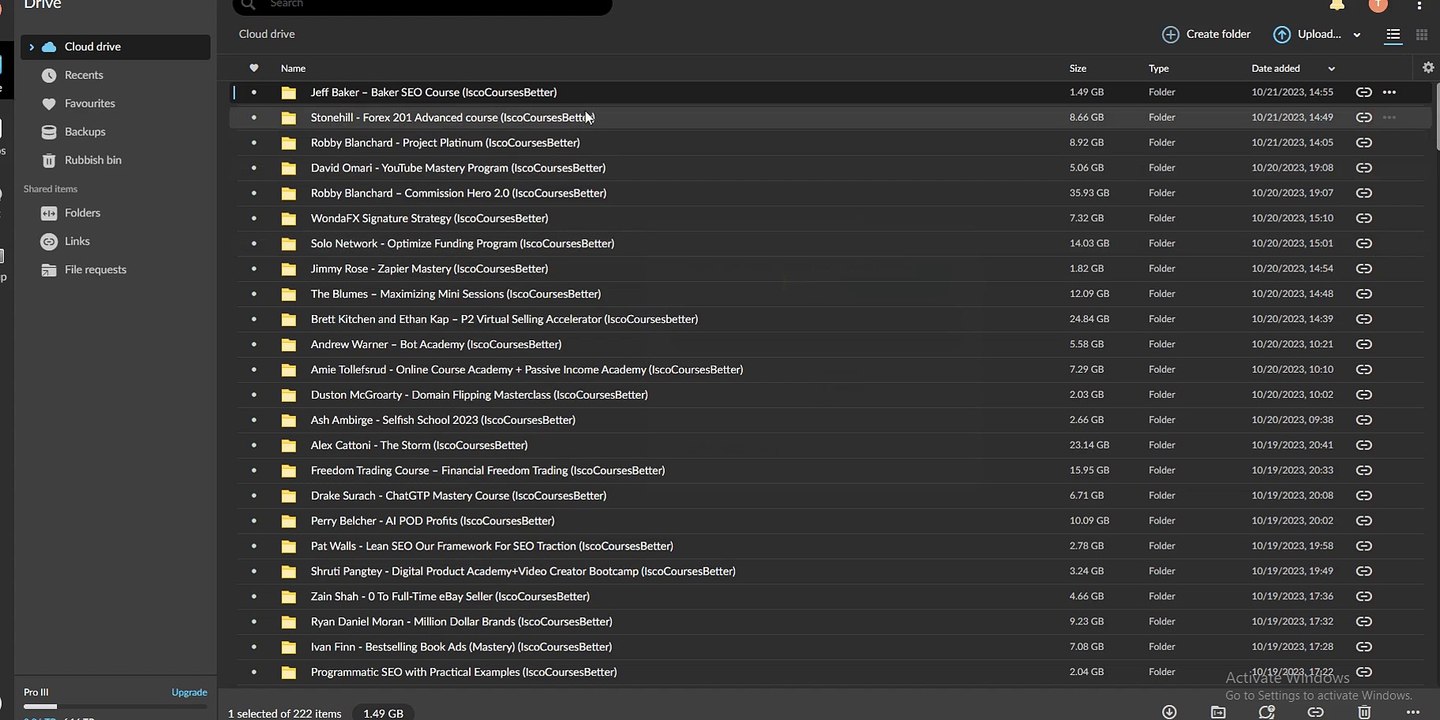Select 'Ivan Finn - Bestselling Book Ads' folder name
The height and width of the screenshot is (720, 1440).
[x=461, y=647]
